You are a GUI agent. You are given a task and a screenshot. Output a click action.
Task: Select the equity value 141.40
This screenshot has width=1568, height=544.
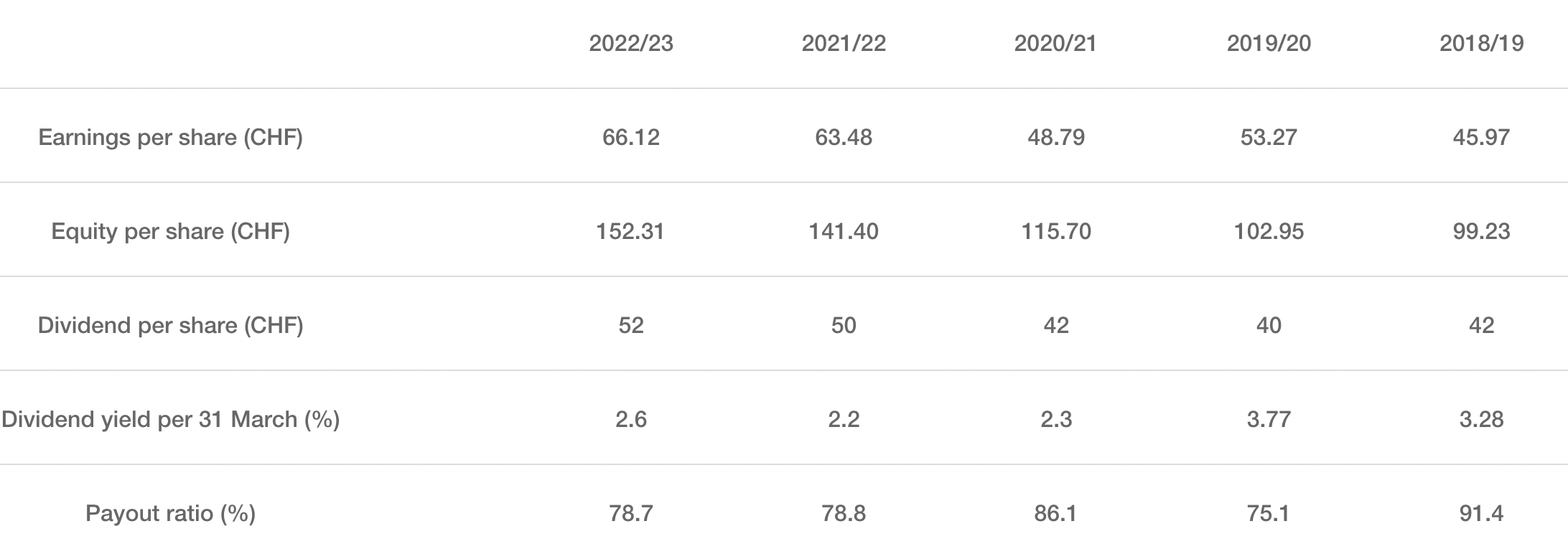pos(844,231)
